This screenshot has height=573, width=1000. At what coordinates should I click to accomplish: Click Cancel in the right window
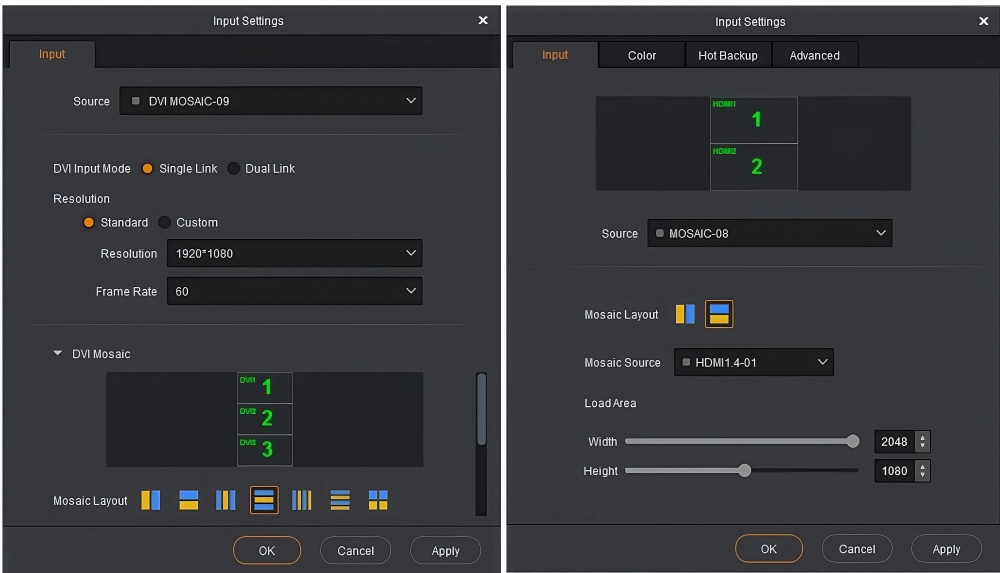point(857,548)
